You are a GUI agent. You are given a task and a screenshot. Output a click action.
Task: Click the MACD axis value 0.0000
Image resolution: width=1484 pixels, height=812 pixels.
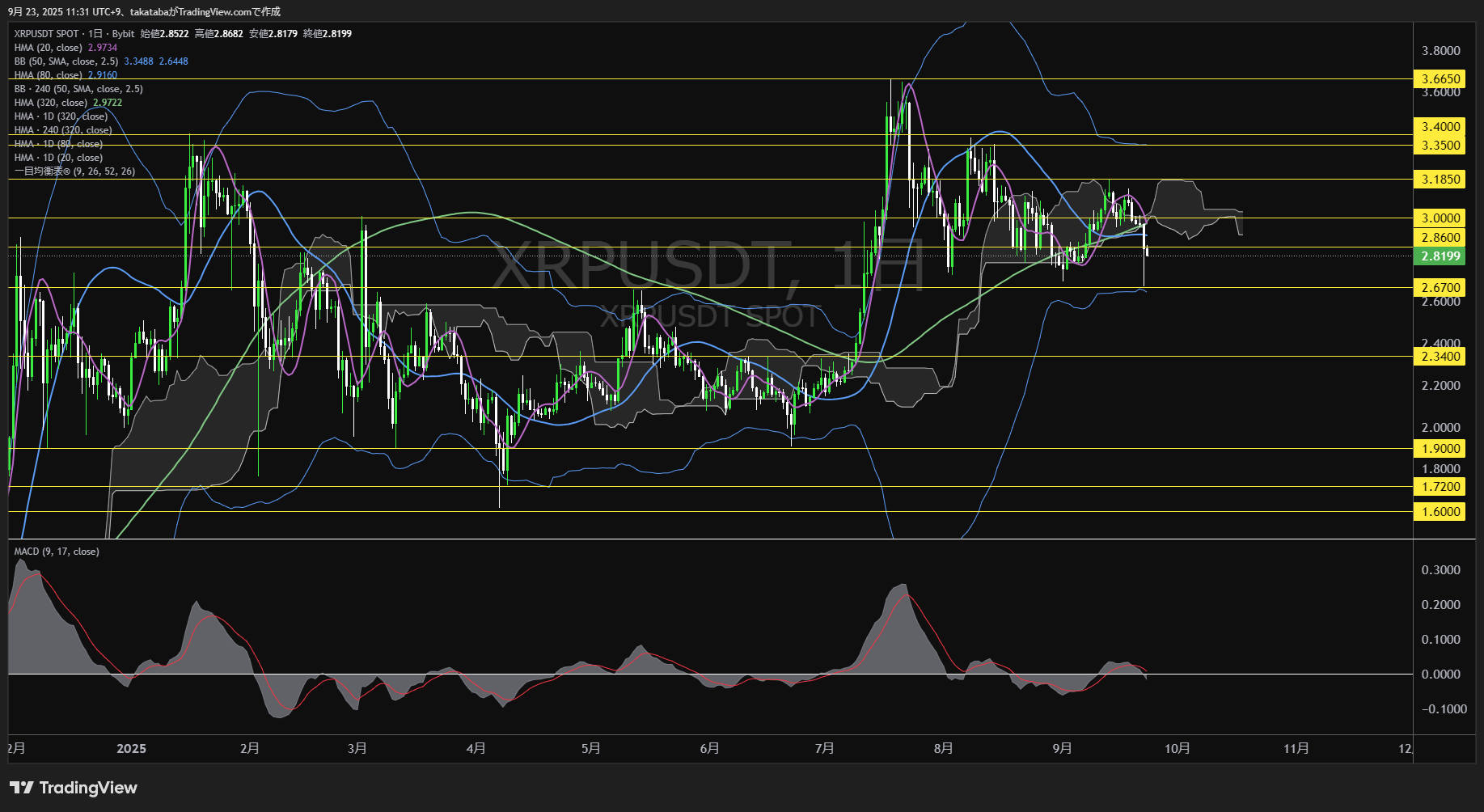1441,675
